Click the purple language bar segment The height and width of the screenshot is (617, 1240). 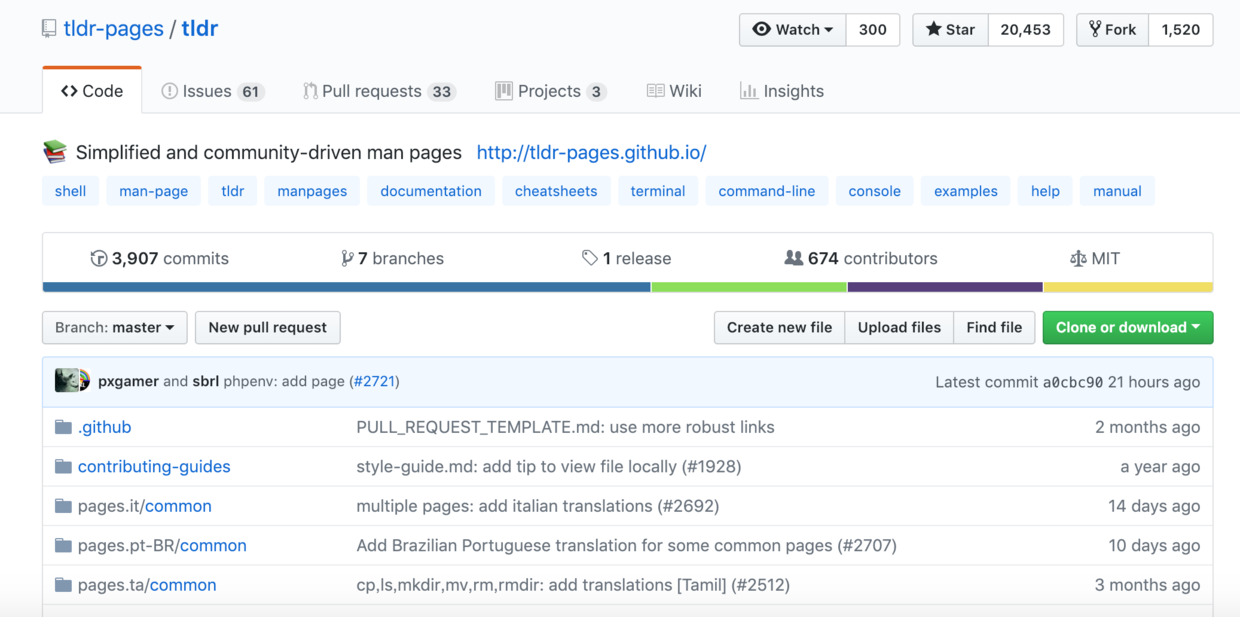[945, 287]
